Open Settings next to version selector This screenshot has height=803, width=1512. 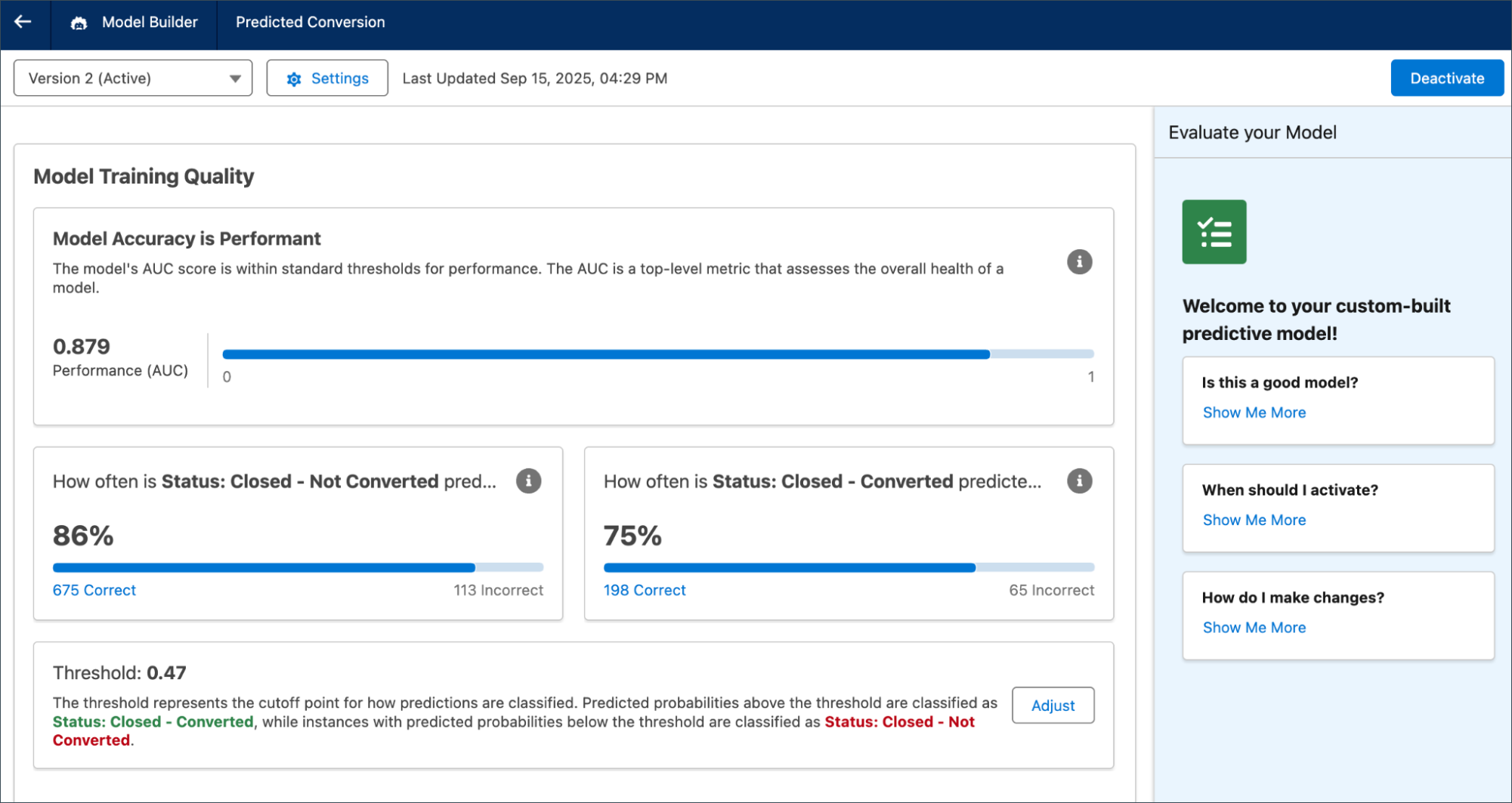pos(326,78)
